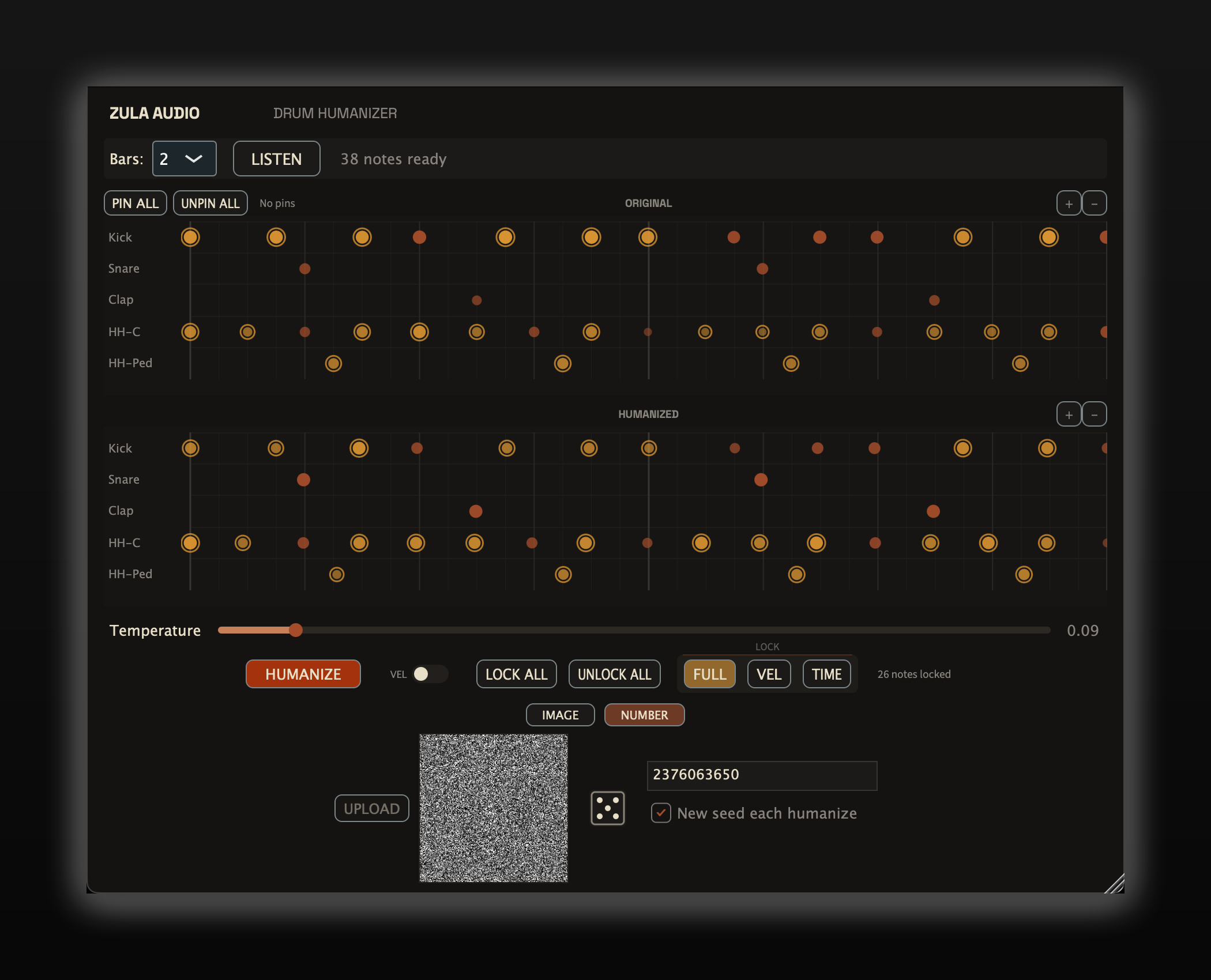
Task: Click the DRUM HUMANIZER title
Action: (x=335, y=113)
